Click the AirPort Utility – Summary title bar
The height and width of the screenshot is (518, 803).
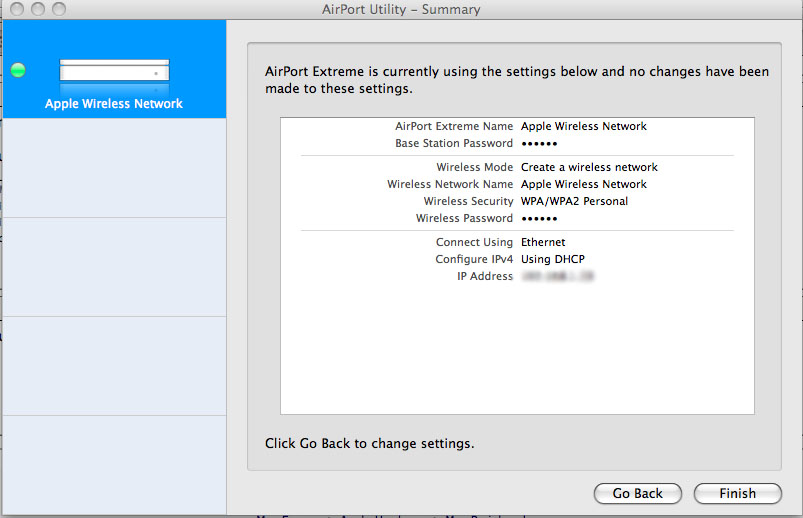coord(401,9)
